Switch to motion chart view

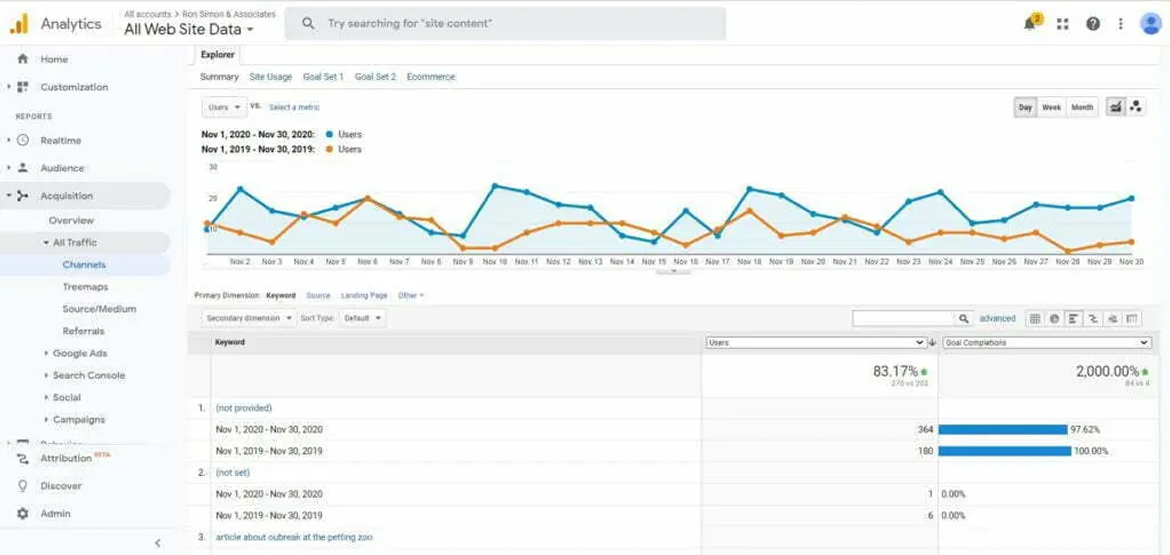pyautogui.click(x=1137, y=107)
